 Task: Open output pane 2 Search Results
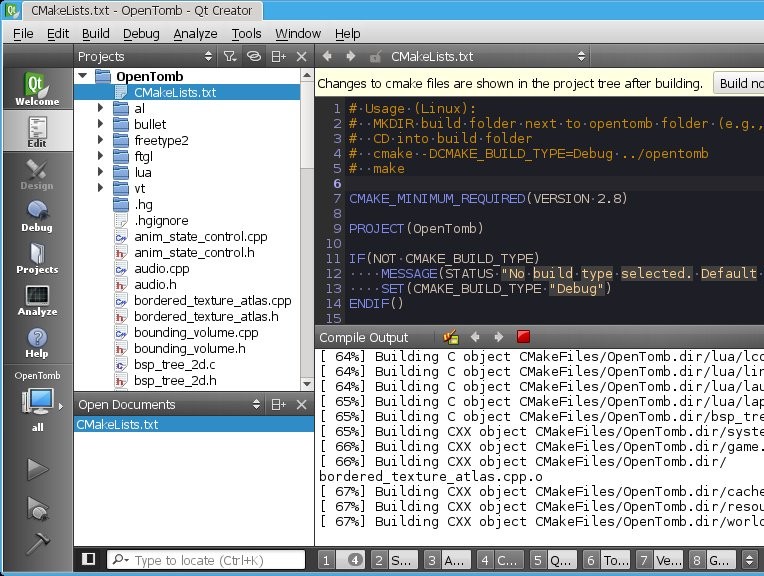[394, 560]
